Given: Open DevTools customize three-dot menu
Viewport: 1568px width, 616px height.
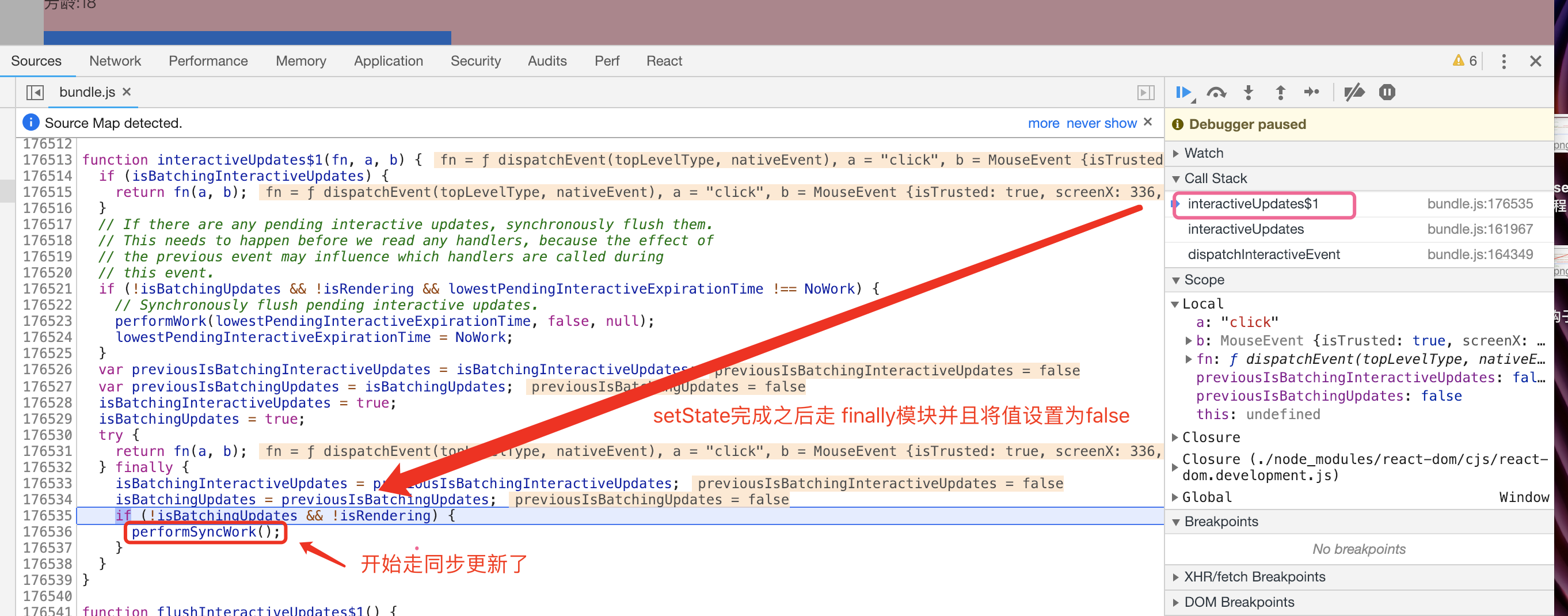Looking at the screenshot, I should click(1504, 61).
